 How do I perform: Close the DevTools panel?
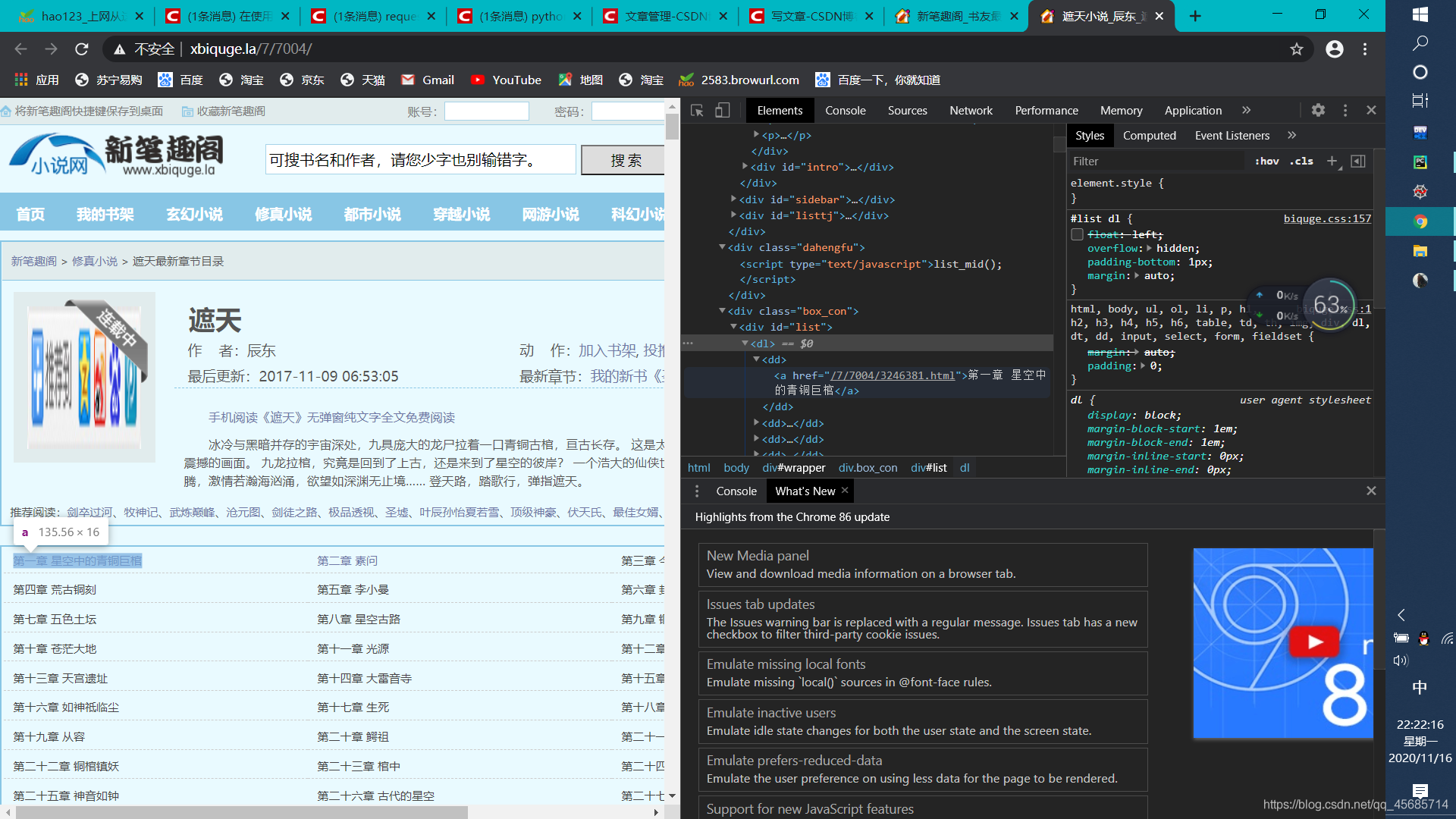tap(1371, 111)
